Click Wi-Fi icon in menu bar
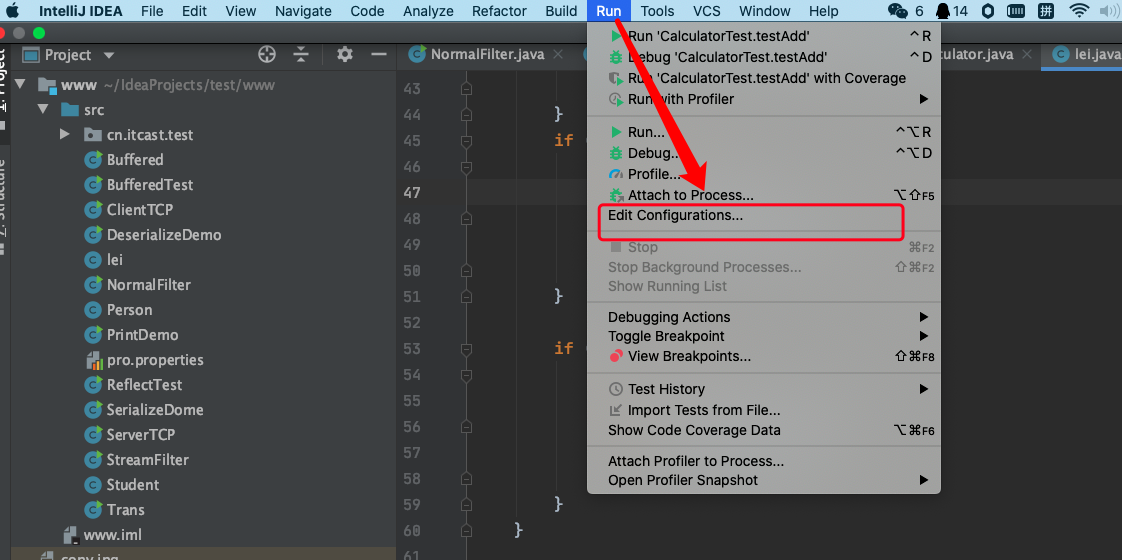The width and height of the screenshot is (1122, 560). tap(1079, 11)
